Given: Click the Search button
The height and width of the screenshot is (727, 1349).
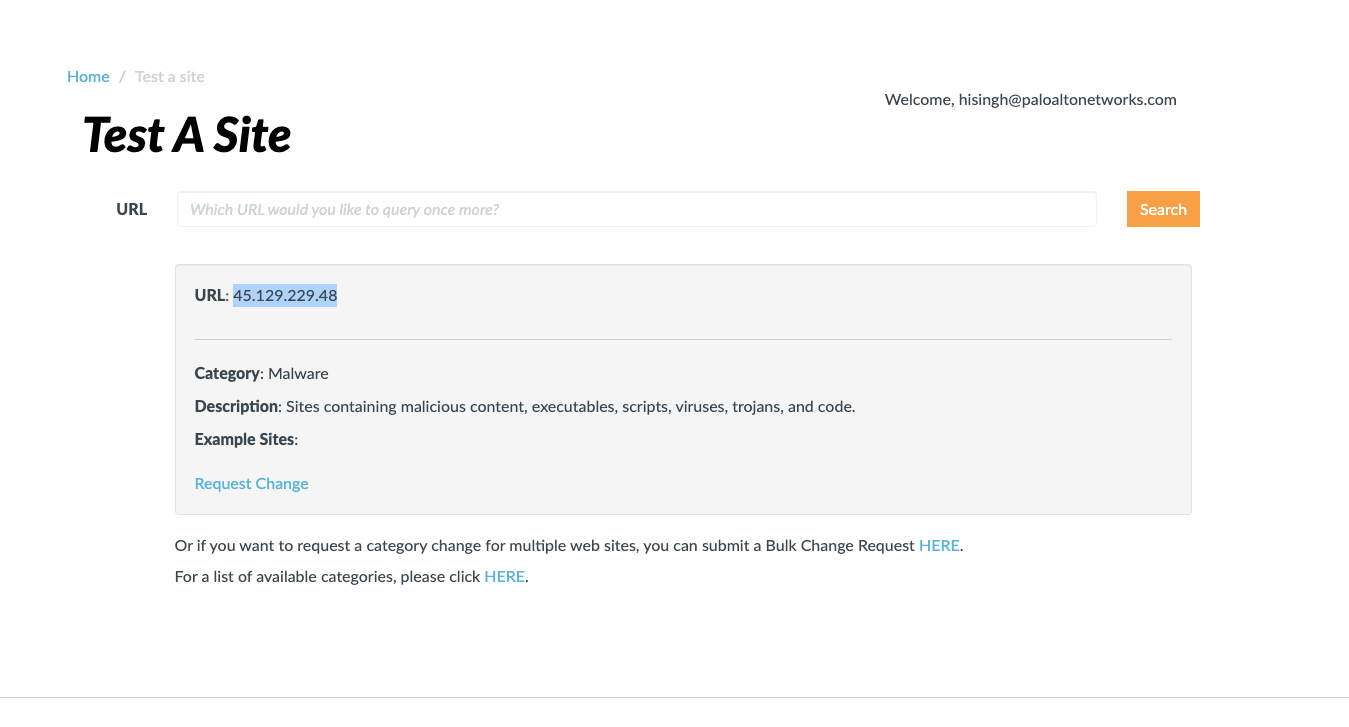Looking at the screenshot, I should (1162, 209).
